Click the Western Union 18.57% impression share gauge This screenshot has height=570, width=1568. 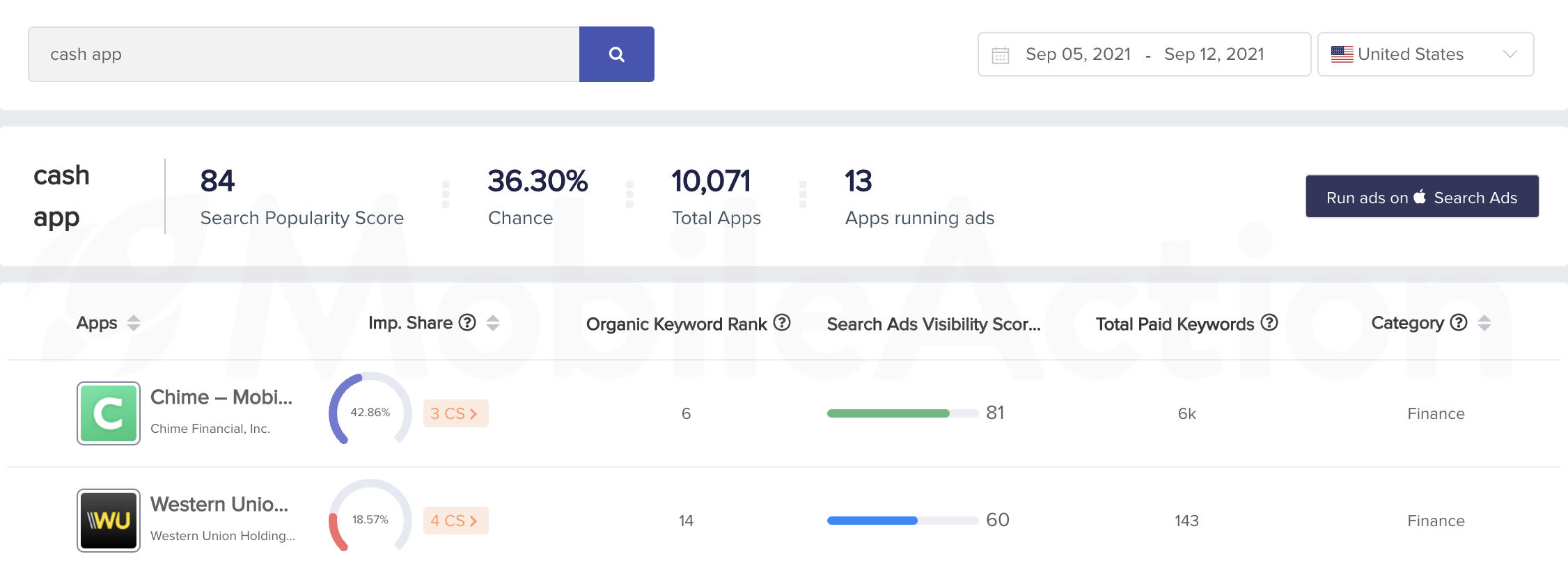pyautogui.click(x=370, y=517)
